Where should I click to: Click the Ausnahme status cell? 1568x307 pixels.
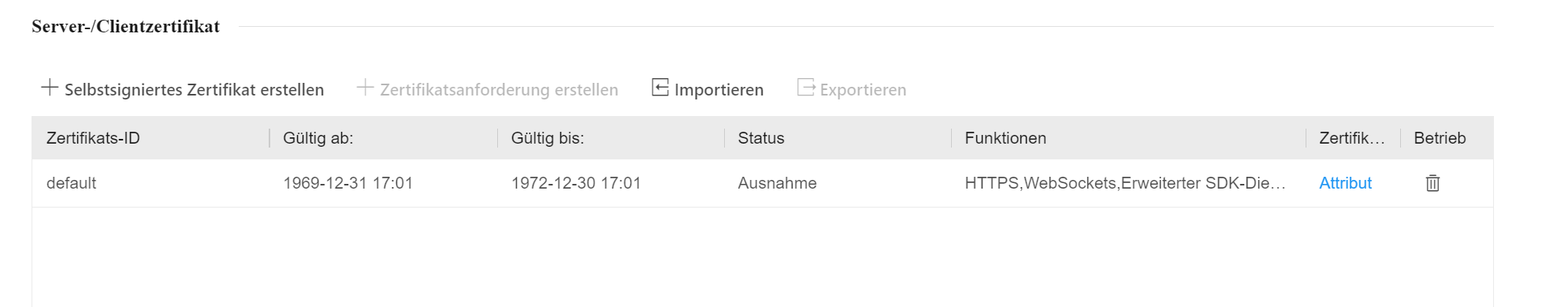click(777, 183)
